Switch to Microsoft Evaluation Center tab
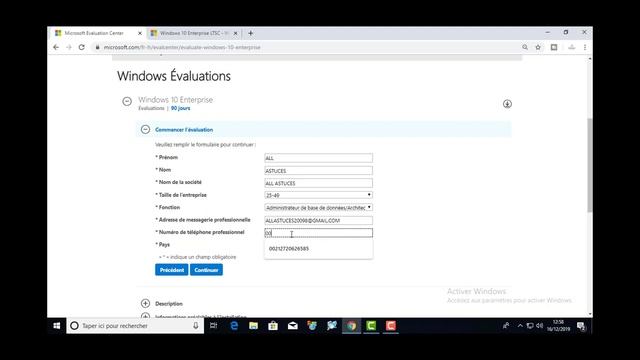Image resolution: width=640 pixels, height=360 pixels. 95,33
